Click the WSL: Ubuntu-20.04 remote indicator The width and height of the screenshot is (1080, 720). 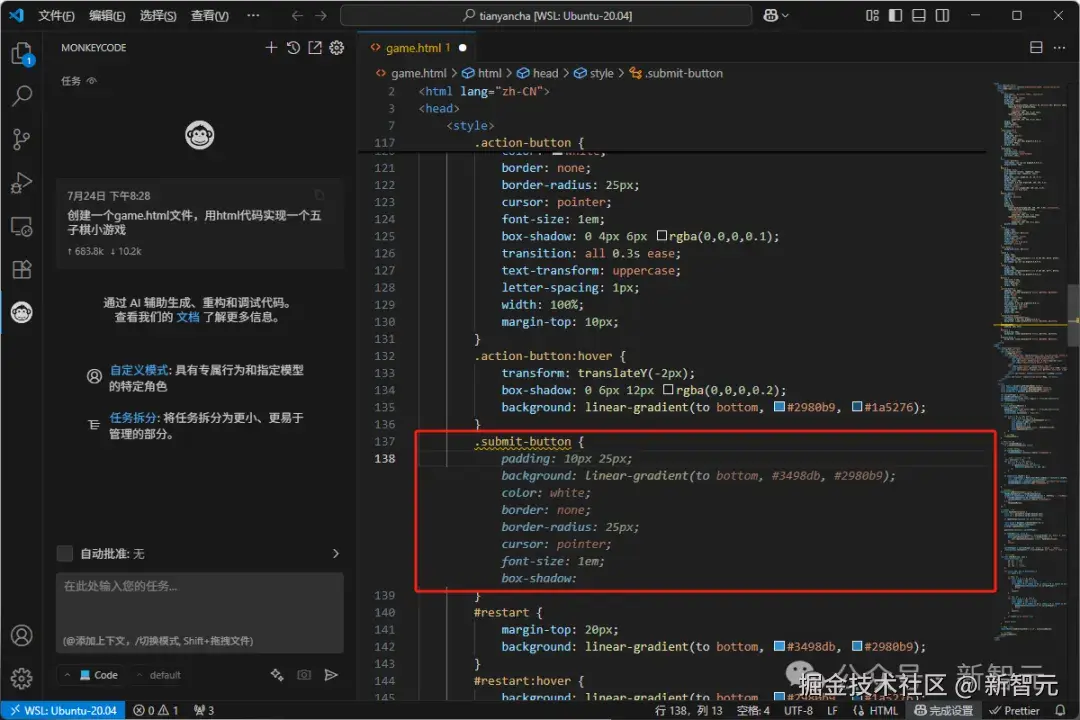[63, 710]
